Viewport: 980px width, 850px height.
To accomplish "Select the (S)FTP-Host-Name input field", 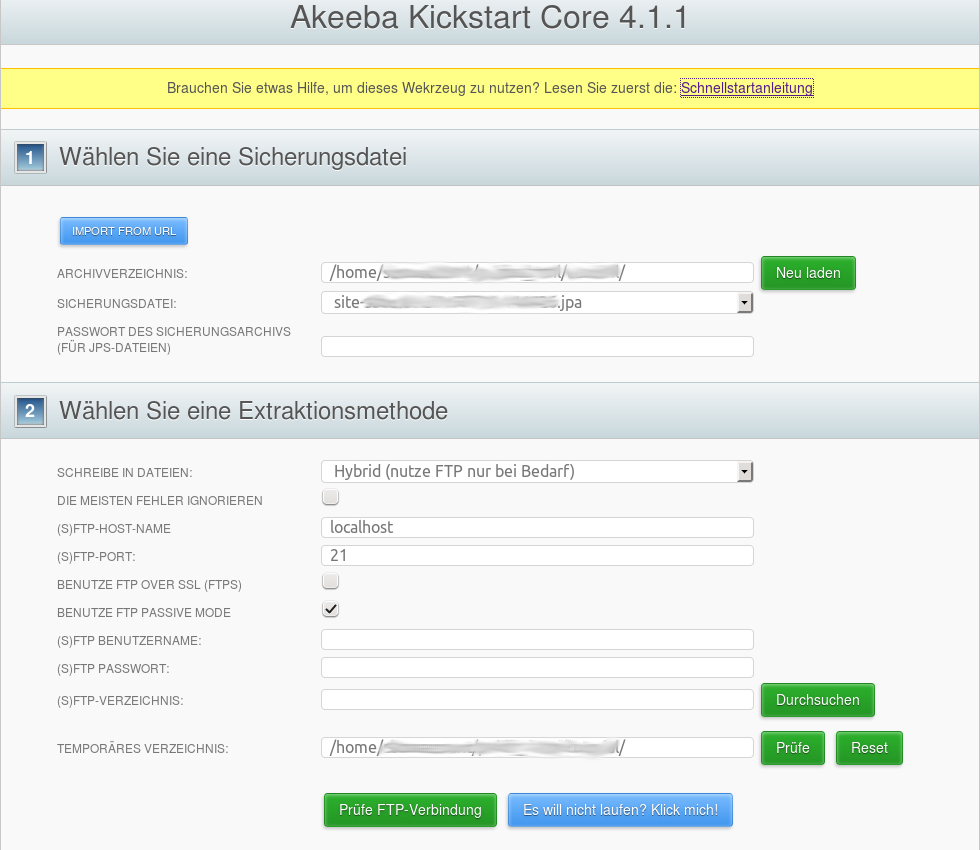I will tap(537, 528).
